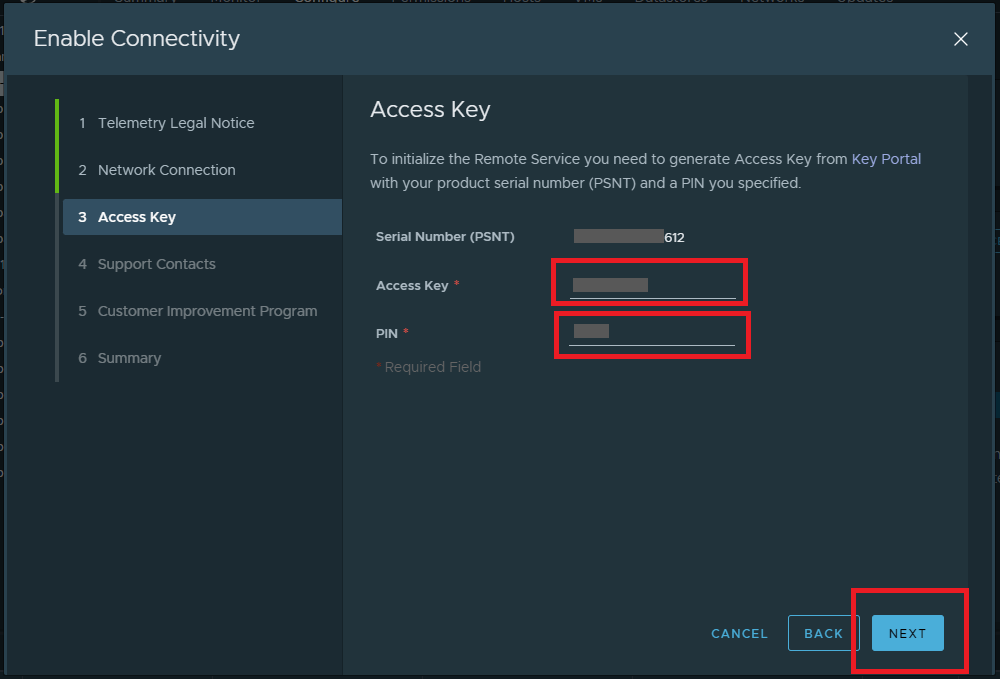Image resolution: width=1000 pixels, height=679 pixels.
Task: Jump to Customer Improvement Program step
Action: click(x=207, y=311)
